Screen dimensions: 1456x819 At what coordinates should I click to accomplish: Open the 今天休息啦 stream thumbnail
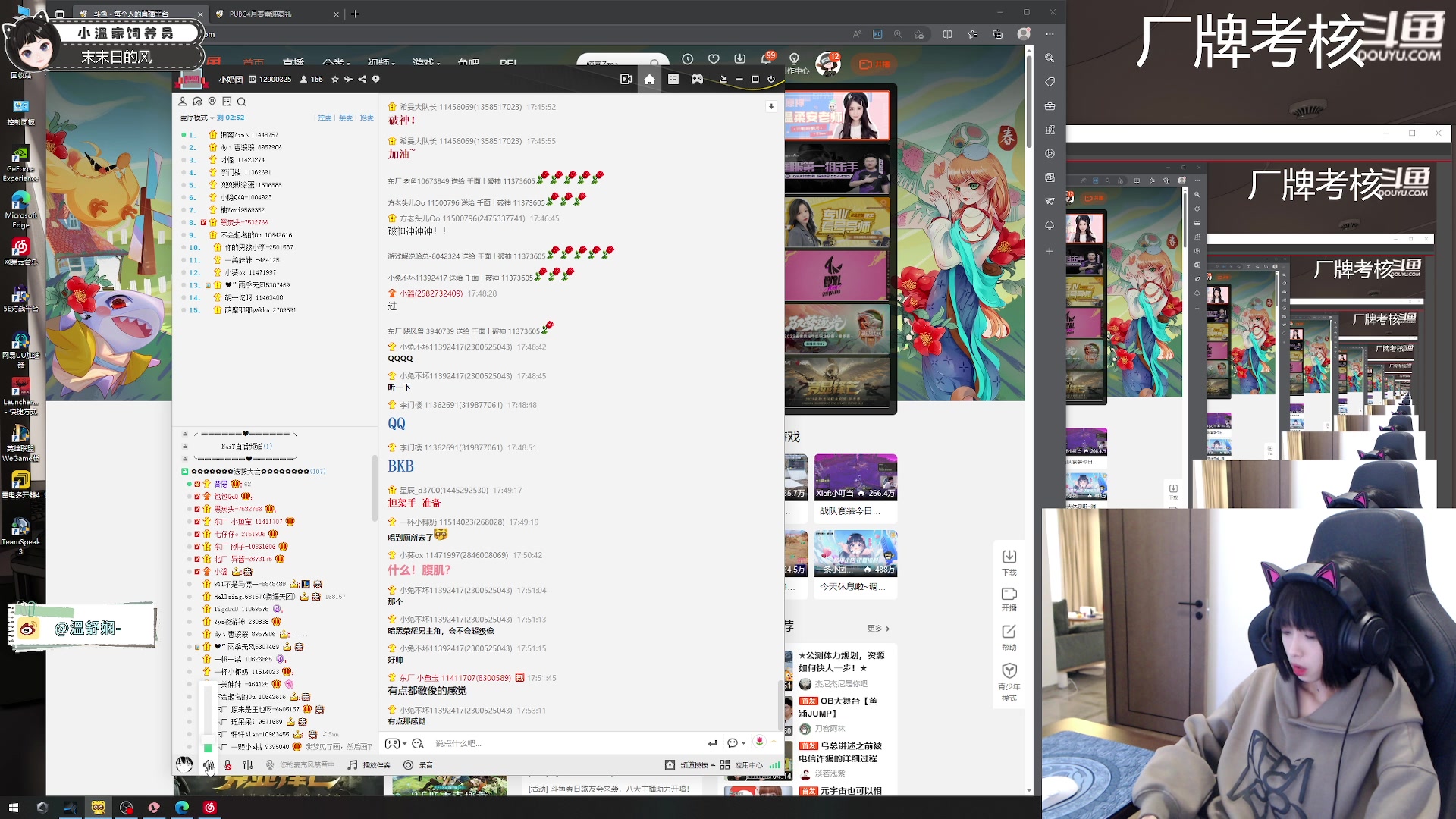pyautogui.click(x=855, y=553)
